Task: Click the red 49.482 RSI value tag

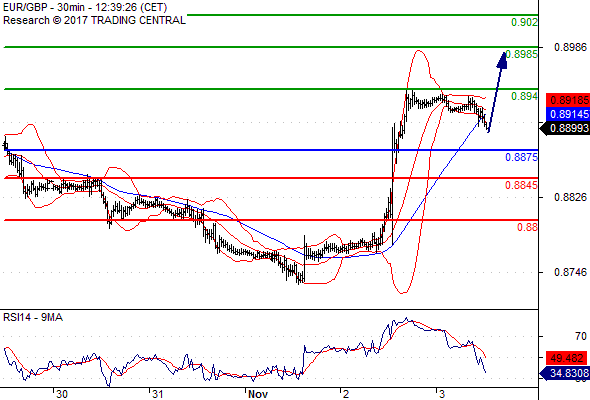Action: point(566,358)
